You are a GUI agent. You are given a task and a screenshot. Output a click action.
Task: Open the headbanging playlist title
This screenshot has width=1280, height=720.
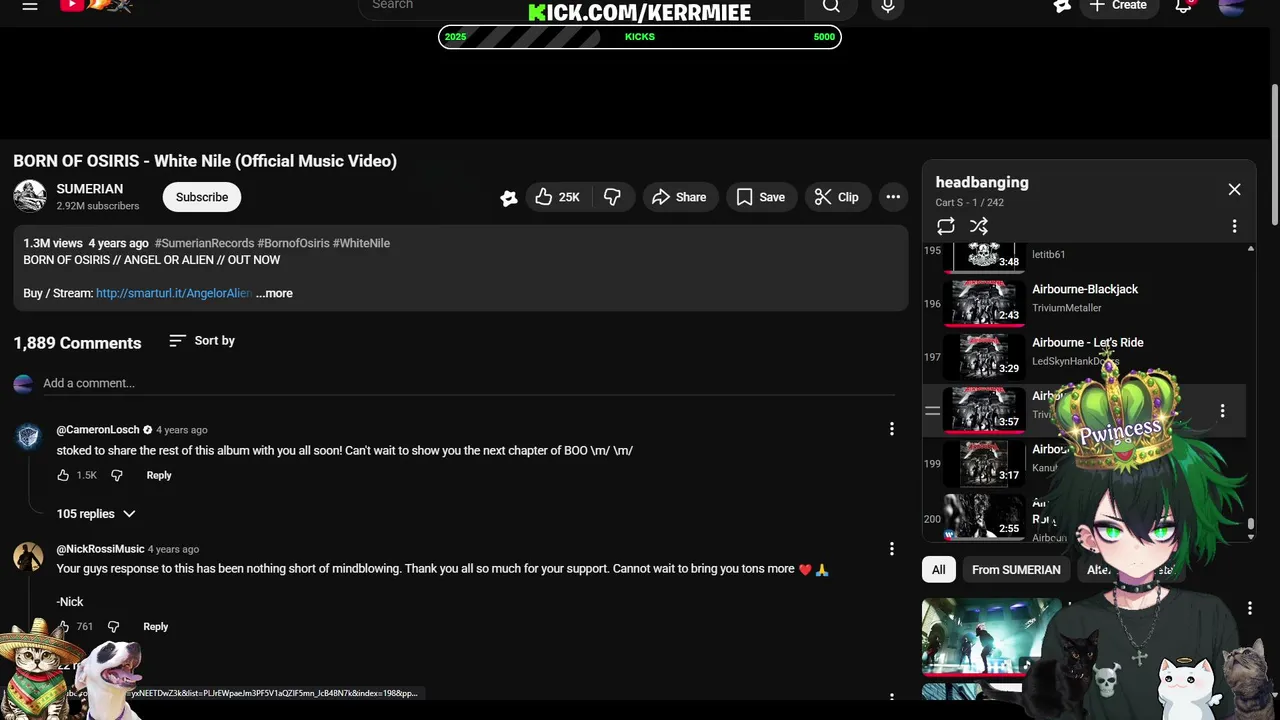(982, 182)
